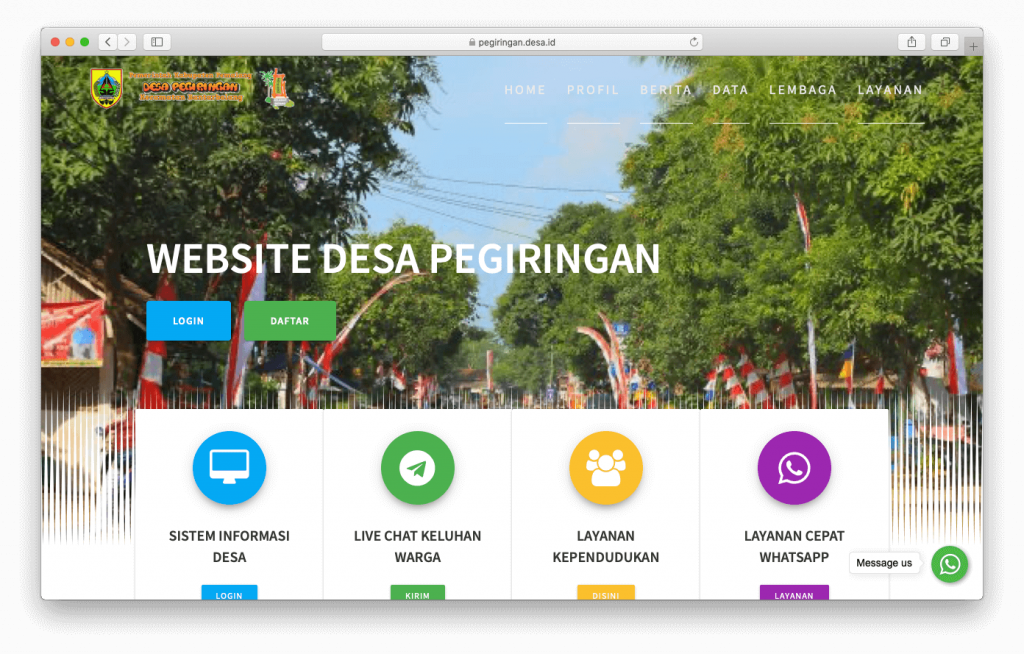Expand the LEMBAGA navigation menu
Screen dimensions: 1024x654
803,90
